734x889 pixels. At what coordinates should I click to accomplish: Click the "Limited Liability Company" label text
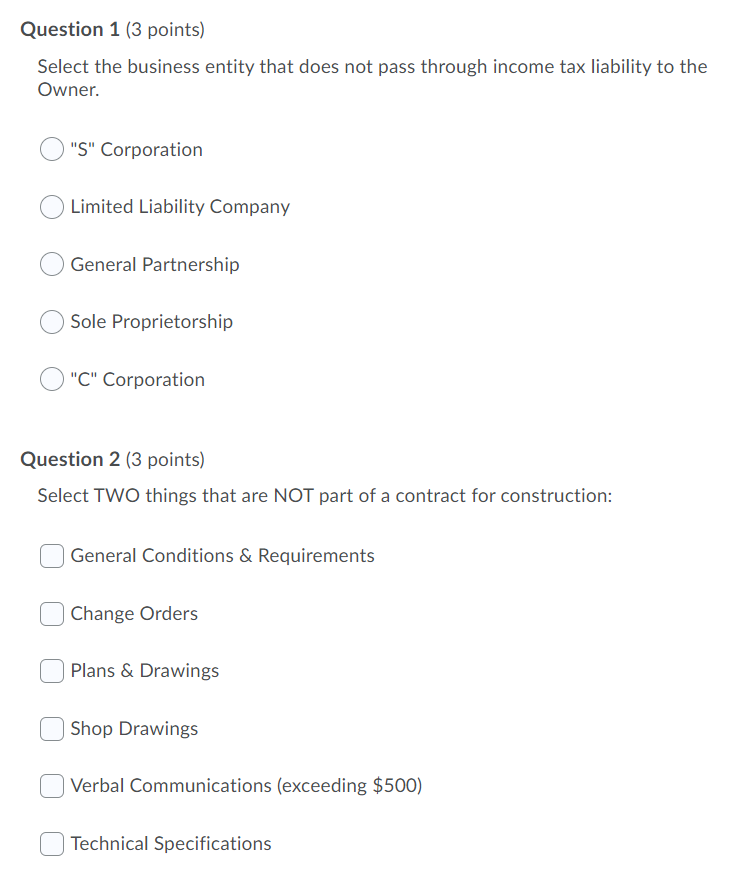pos(180,207)
